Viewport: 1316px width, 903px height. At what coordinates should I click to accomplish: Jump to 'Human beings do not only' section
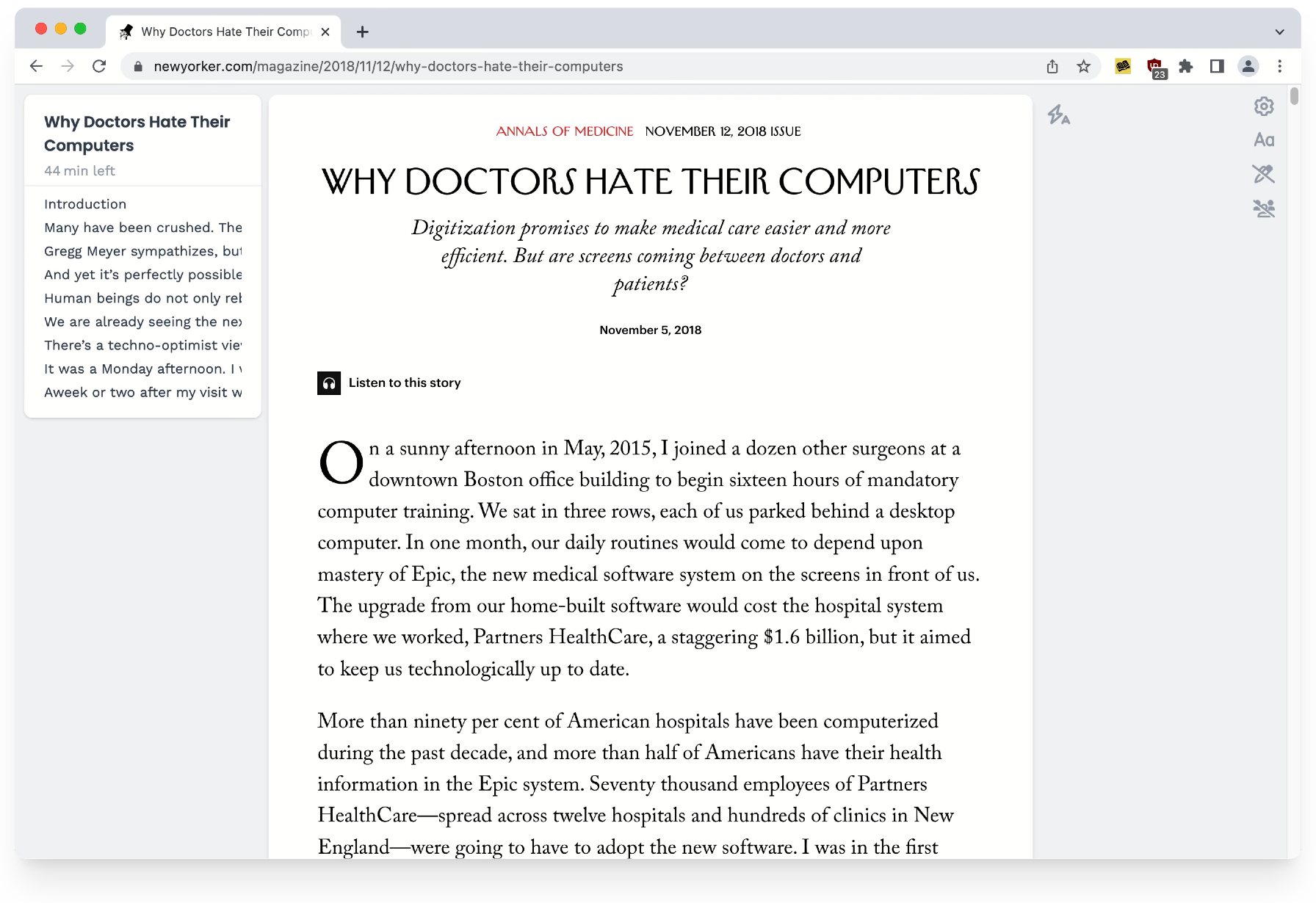[x=142, y=298]
